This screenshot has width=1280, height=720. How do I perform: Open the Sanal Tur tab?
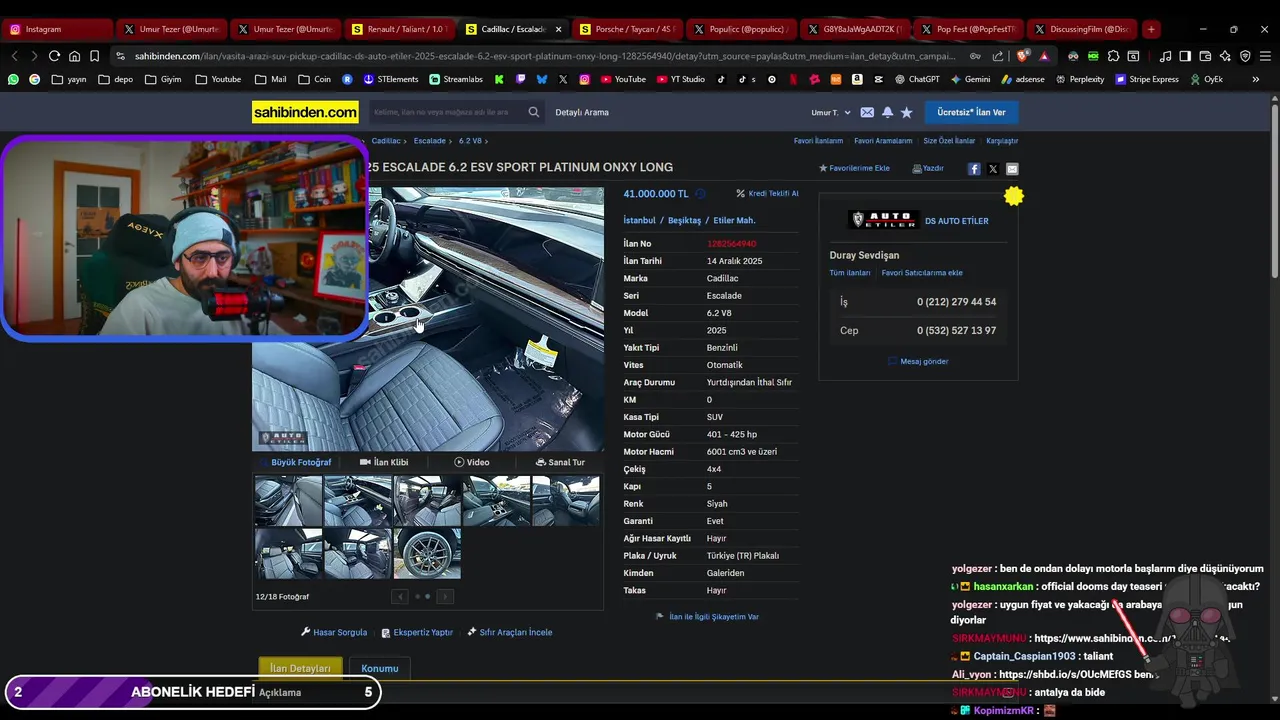(x=560, y=462)
